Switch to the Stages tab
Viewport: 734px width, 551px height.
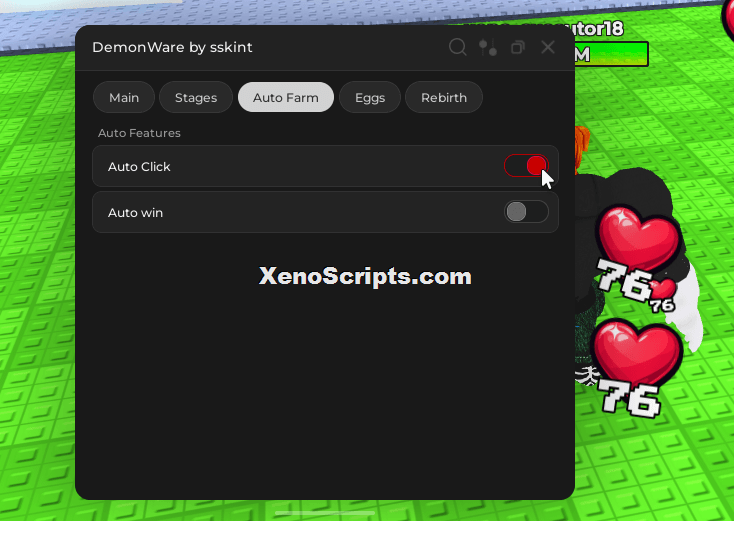click(196, 97)
